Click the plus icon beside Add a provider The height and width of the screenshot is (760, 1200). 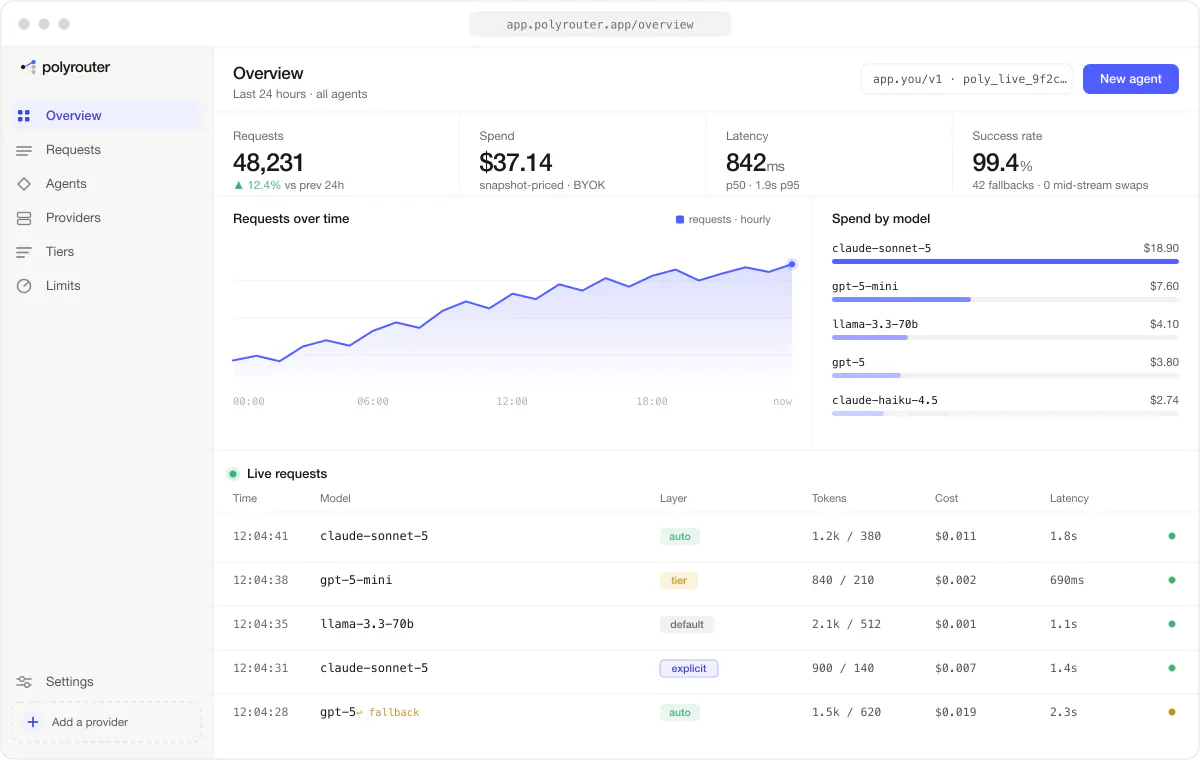[x=32, y=722]
